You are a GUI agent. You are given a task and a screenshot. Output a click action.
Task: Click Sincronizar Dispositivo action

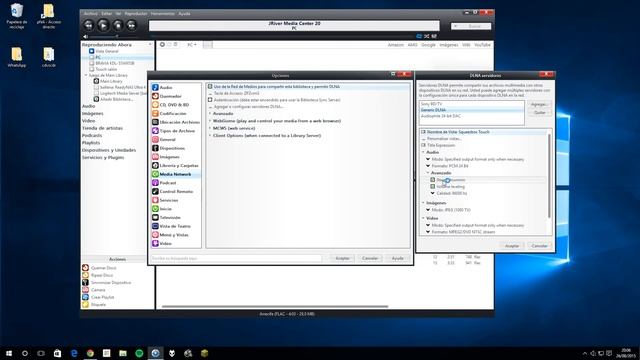coord(107,282)
